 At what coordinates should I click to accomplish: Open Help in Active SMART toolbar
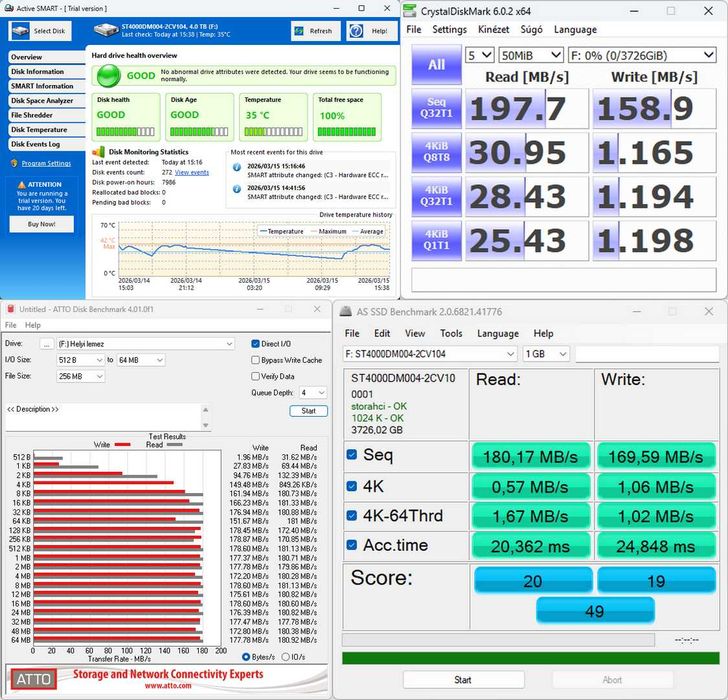coord(369,31)
